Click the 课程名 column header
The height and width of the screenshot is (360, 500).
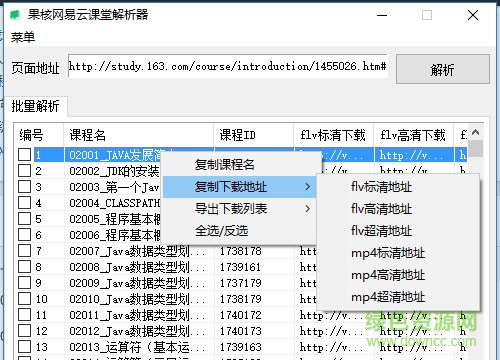click(139, 135)
